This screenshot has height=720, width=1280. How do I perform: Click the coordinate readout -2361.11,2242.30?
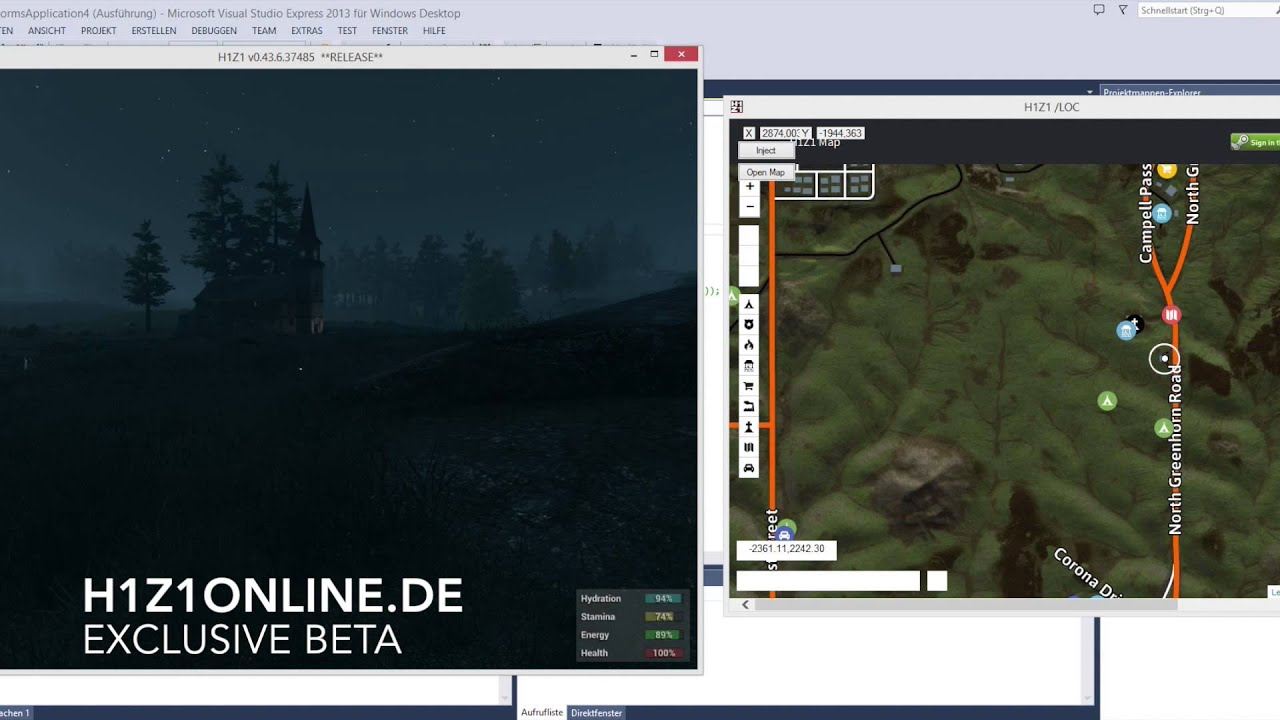(787, 549)
